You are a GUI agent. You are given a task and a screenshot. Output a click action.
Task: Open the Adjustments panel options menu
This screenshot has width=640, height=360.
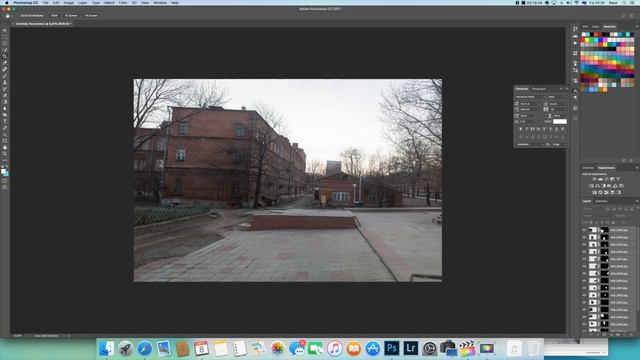(x=637, y=168)
